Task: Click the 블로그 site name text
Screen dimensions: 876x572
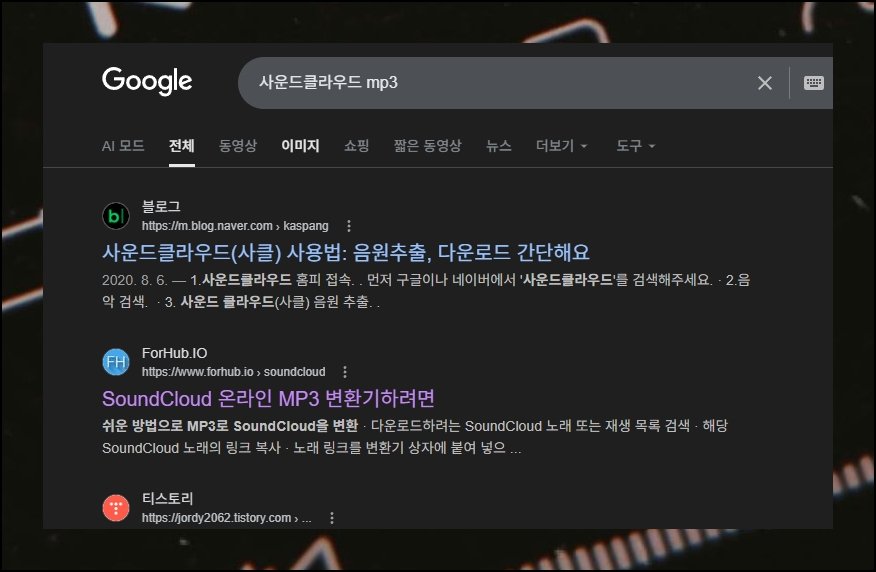Action: click(x=161, y=207)
